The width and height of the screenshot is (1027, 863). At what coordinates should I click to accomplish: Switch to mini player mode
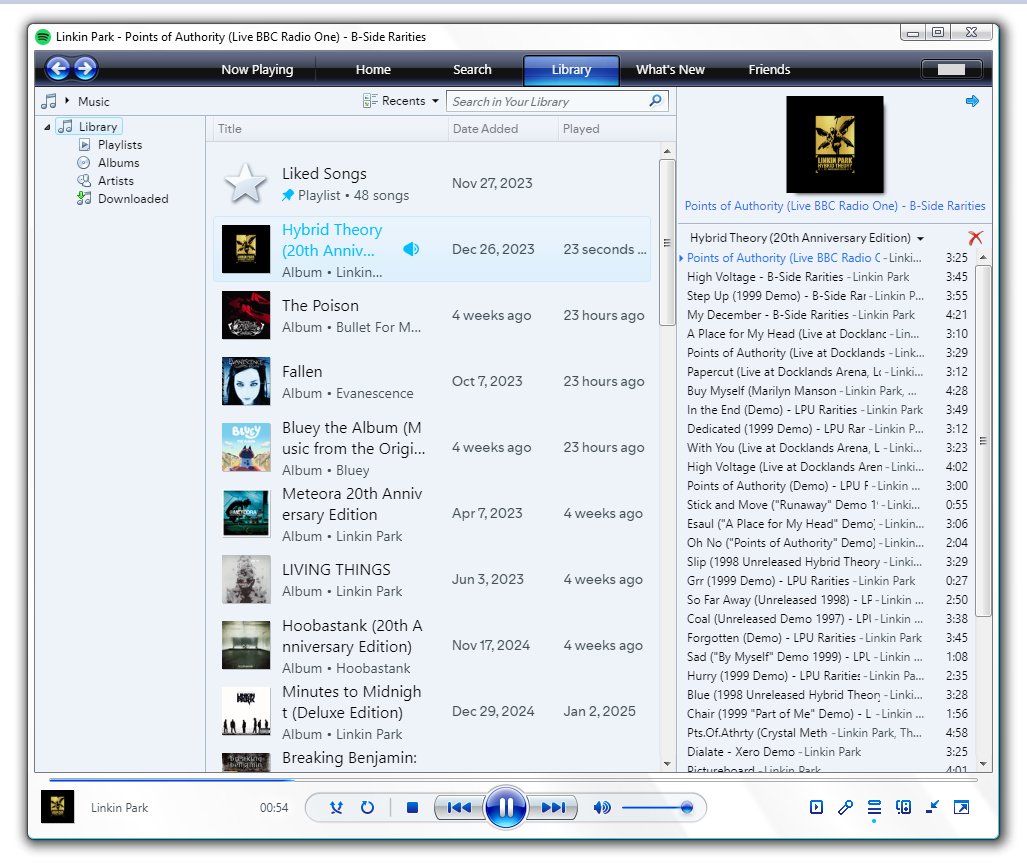coord(931,807)
